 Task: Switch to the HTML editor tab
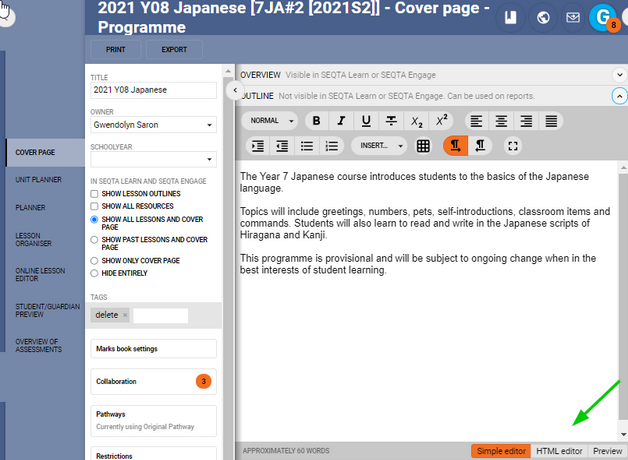[558, 451]
